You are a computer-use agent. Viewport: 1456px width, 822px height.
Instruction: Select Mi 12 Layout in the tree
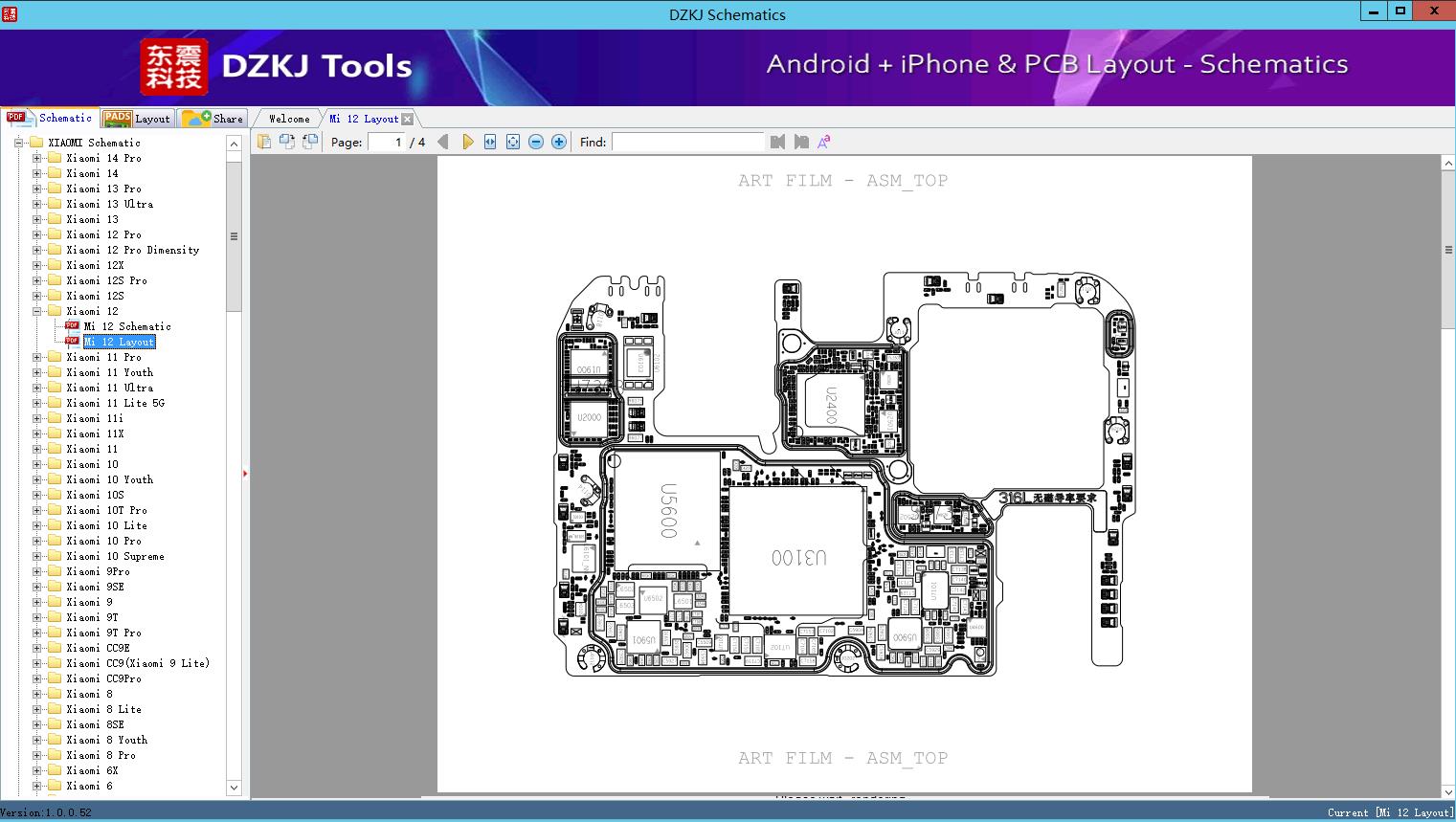[119, 342]
